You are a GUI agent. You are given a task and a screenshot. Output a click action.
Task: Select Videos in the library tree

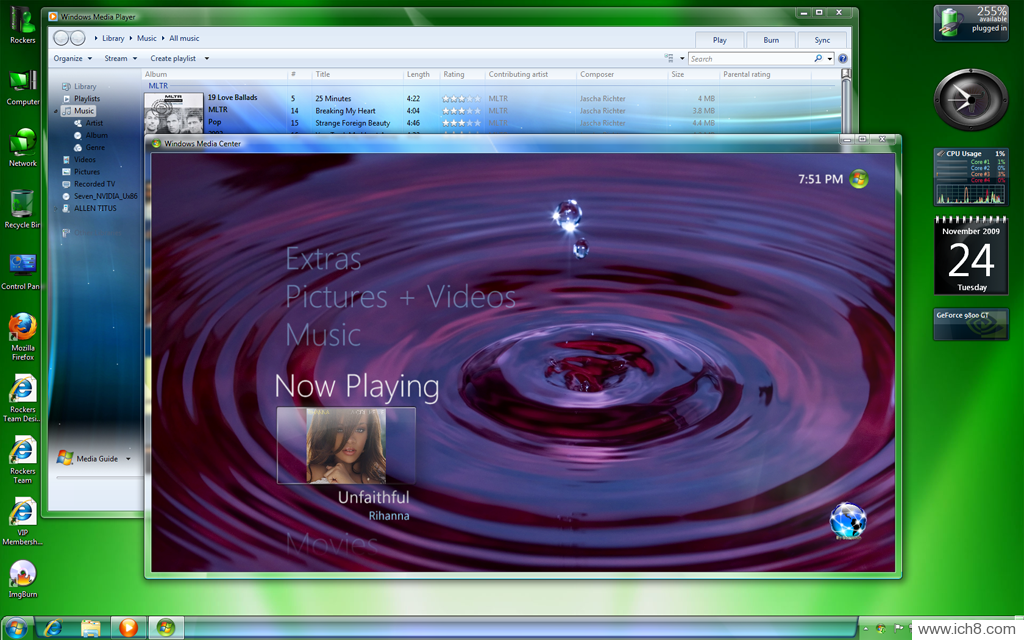(84, 159)
